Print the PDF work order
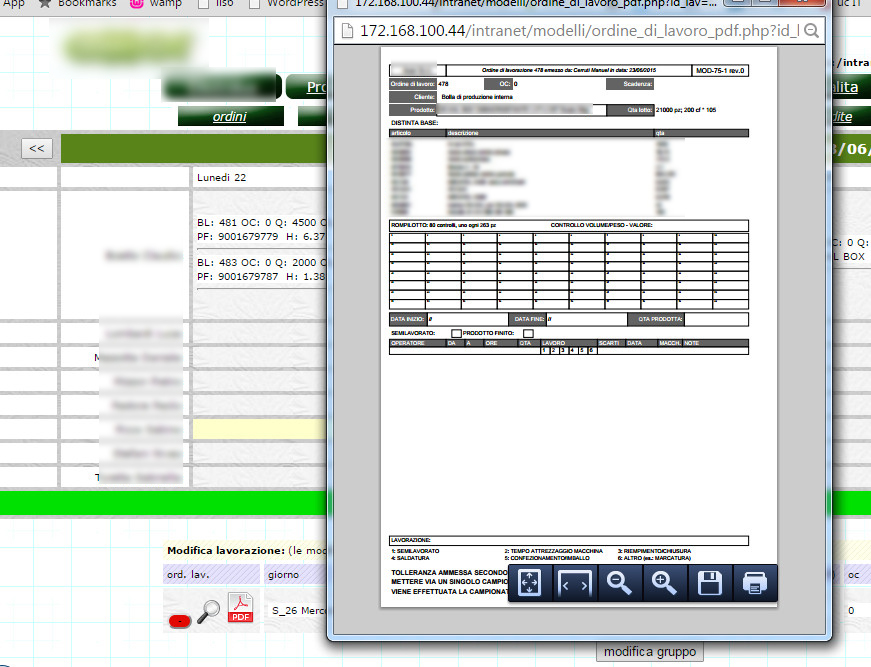The width and height of the screenshot is (871, 667). click(755, 584)
